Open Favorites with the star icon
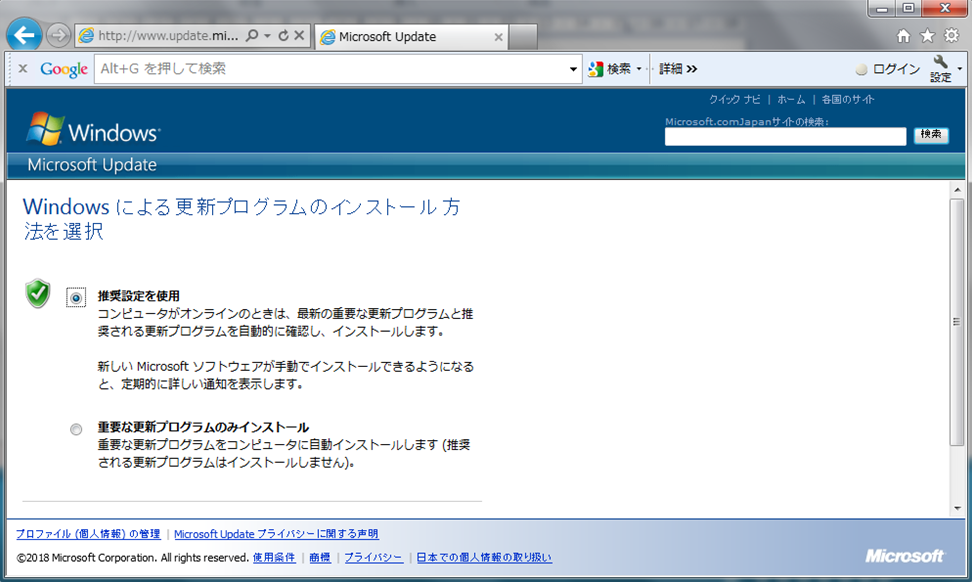 click(927, 36)
